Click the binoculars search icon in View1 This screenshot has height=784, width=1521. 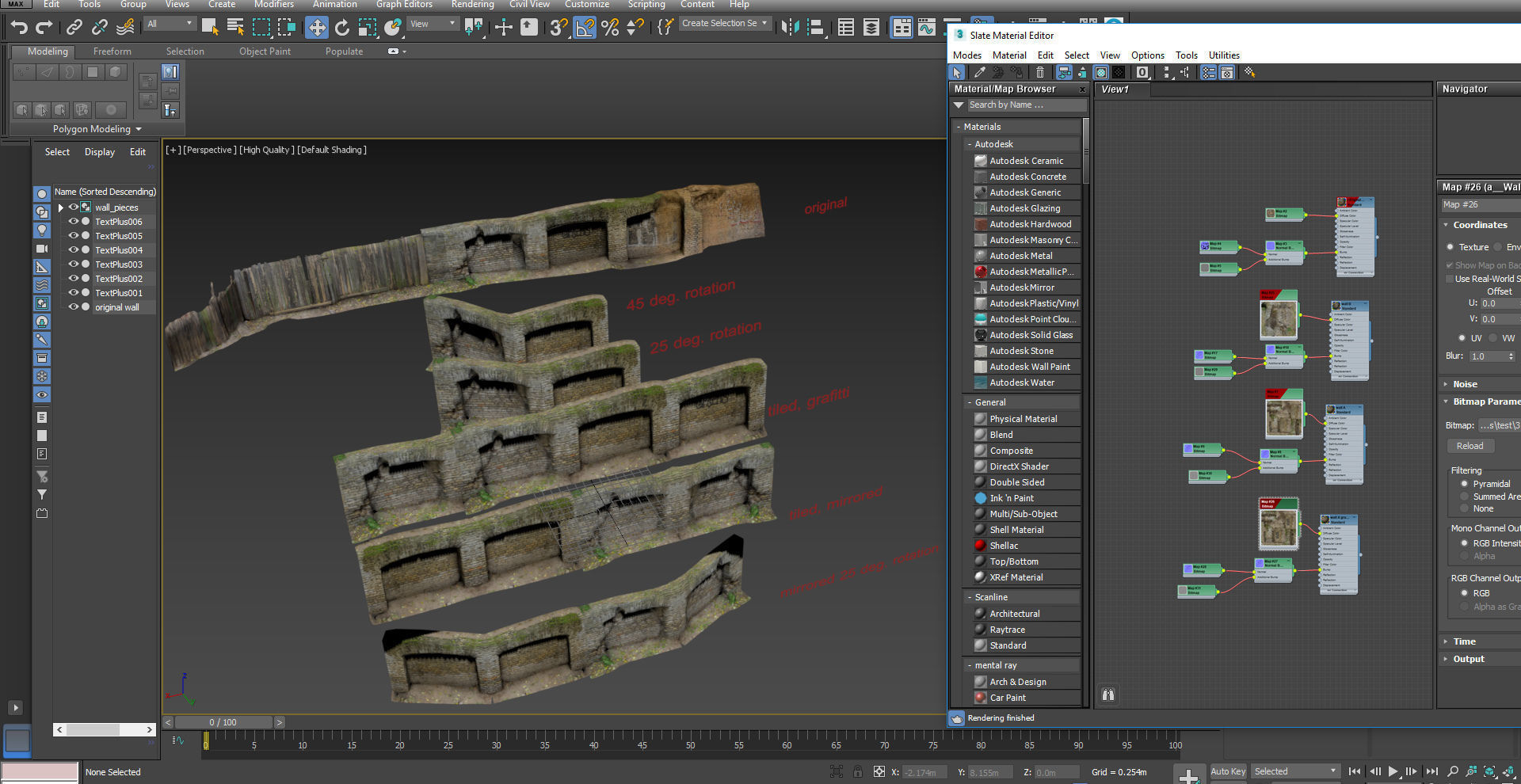point(1108,695)
